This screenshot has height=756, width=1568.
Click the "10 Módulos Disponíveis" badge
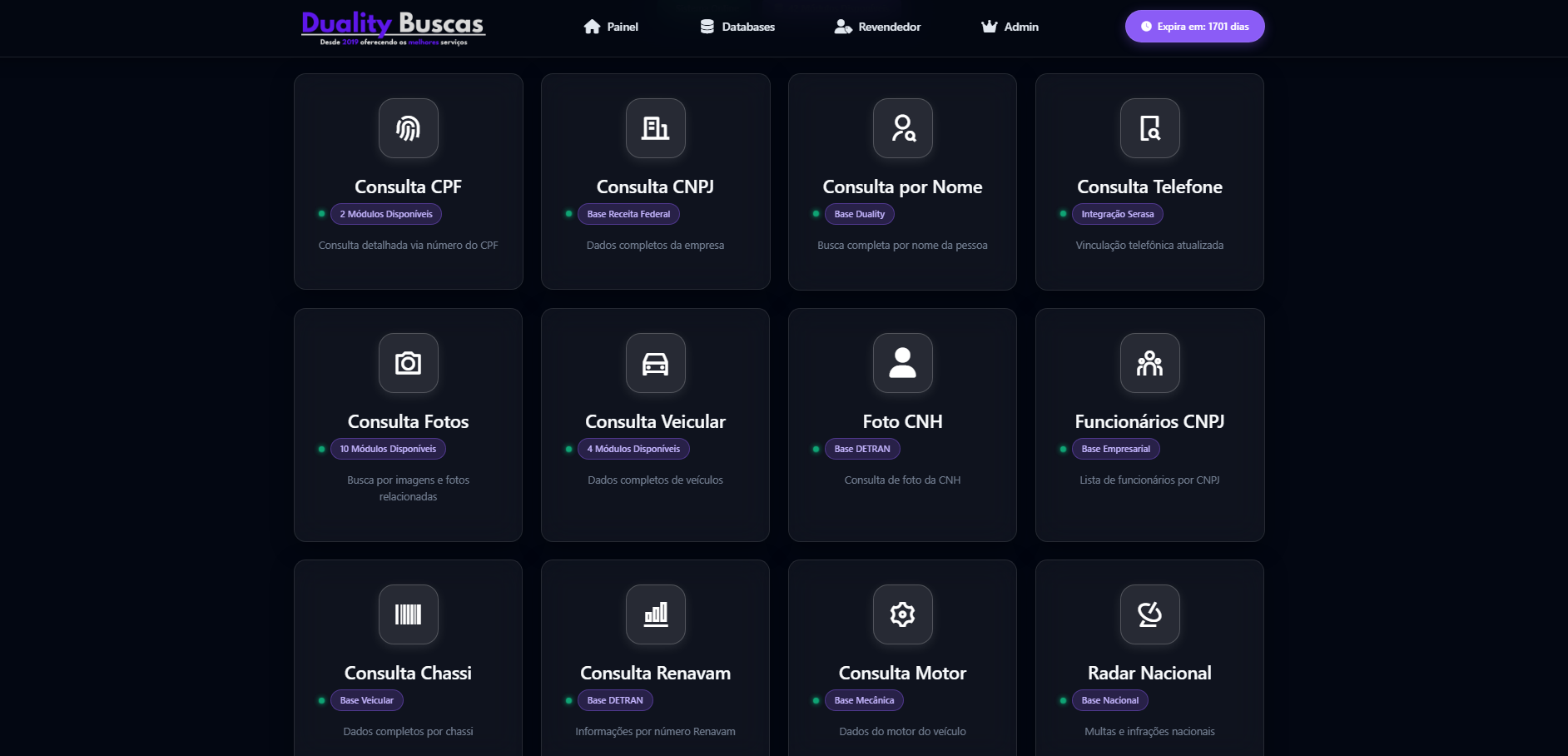388,449
